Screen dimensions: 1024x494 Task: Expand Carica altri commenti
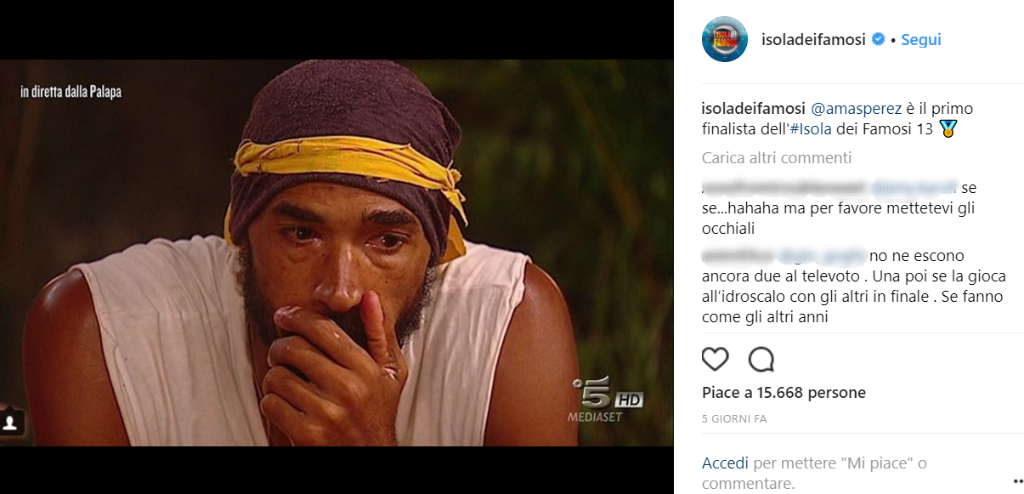click(777, 157)
